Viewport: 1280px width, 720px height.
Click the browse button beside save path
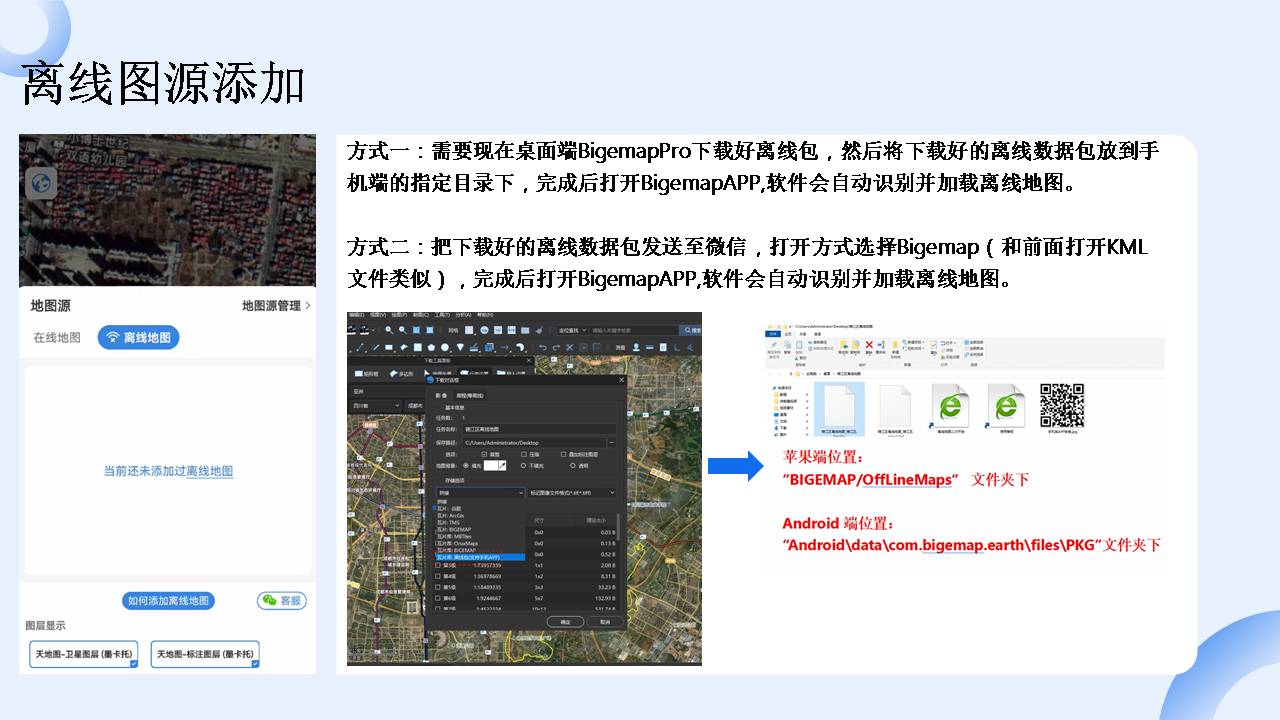(x=611, y=442)
